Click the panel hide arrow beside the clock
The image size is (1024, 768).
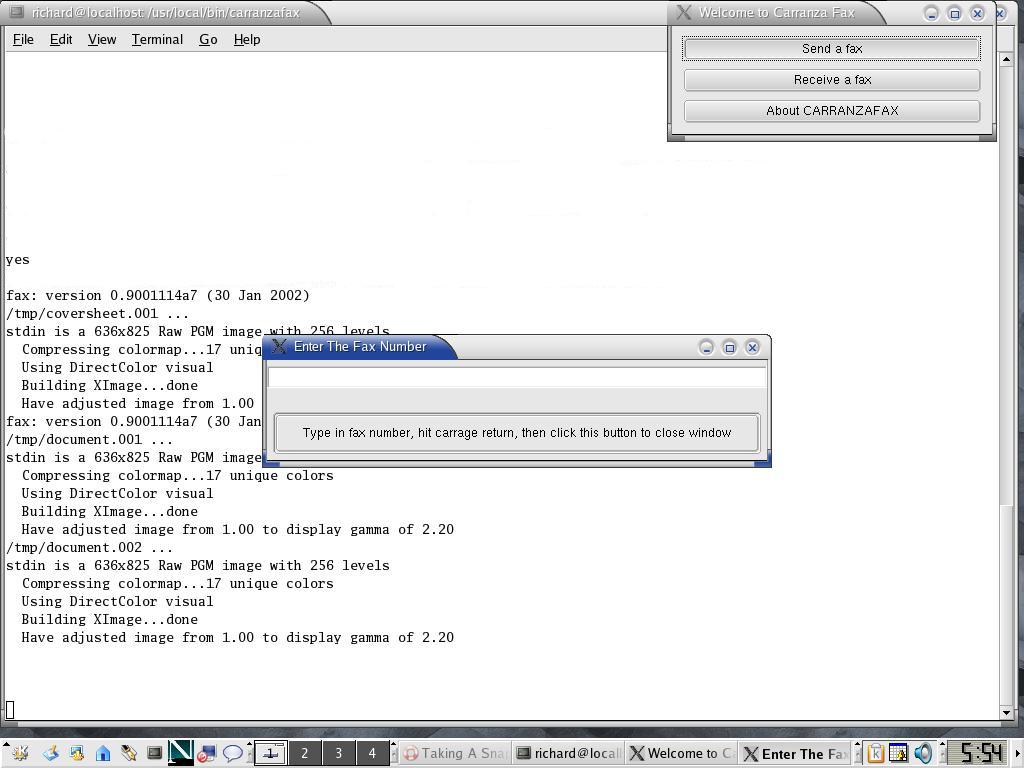tap(1018, 753)
